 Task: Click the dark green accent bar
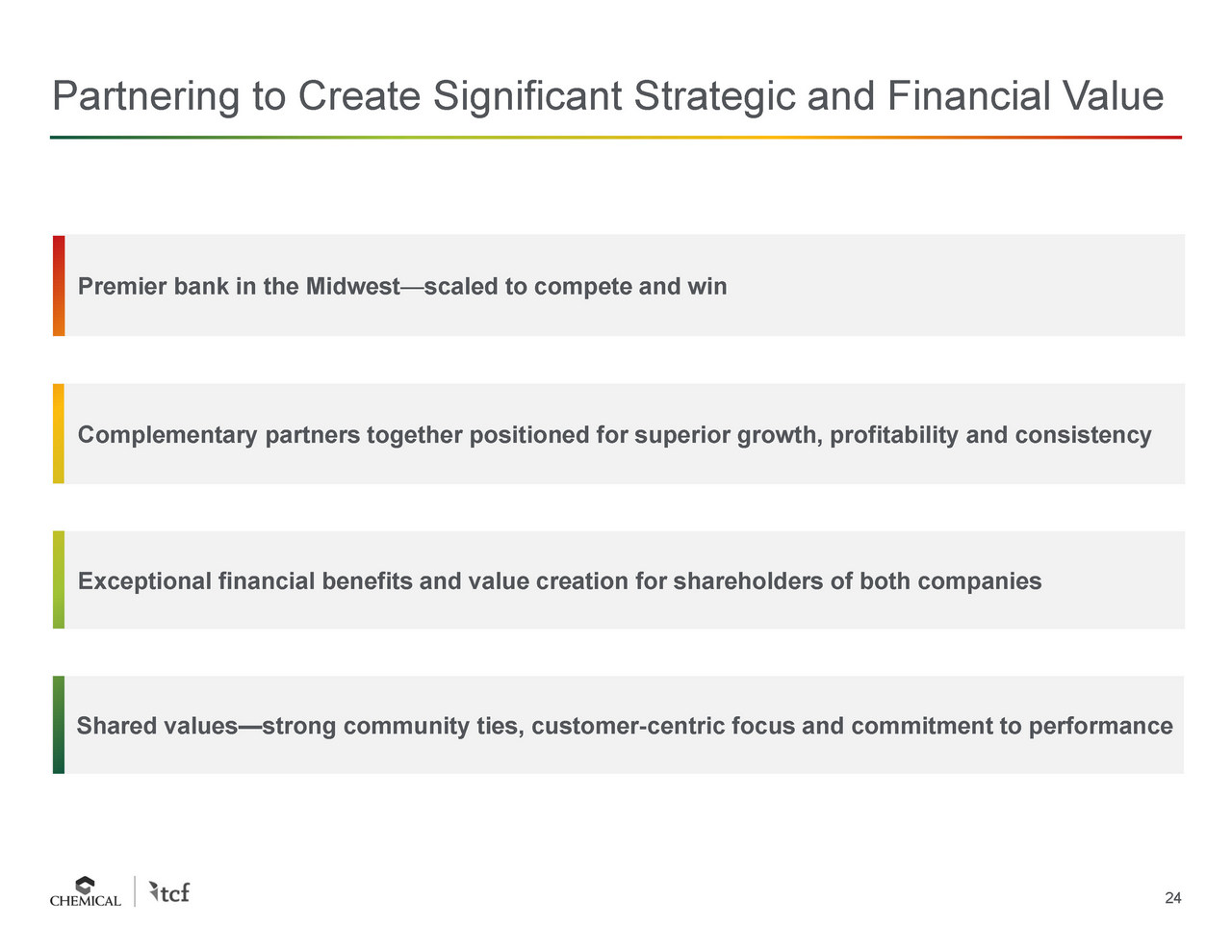[x=59, y=725]
